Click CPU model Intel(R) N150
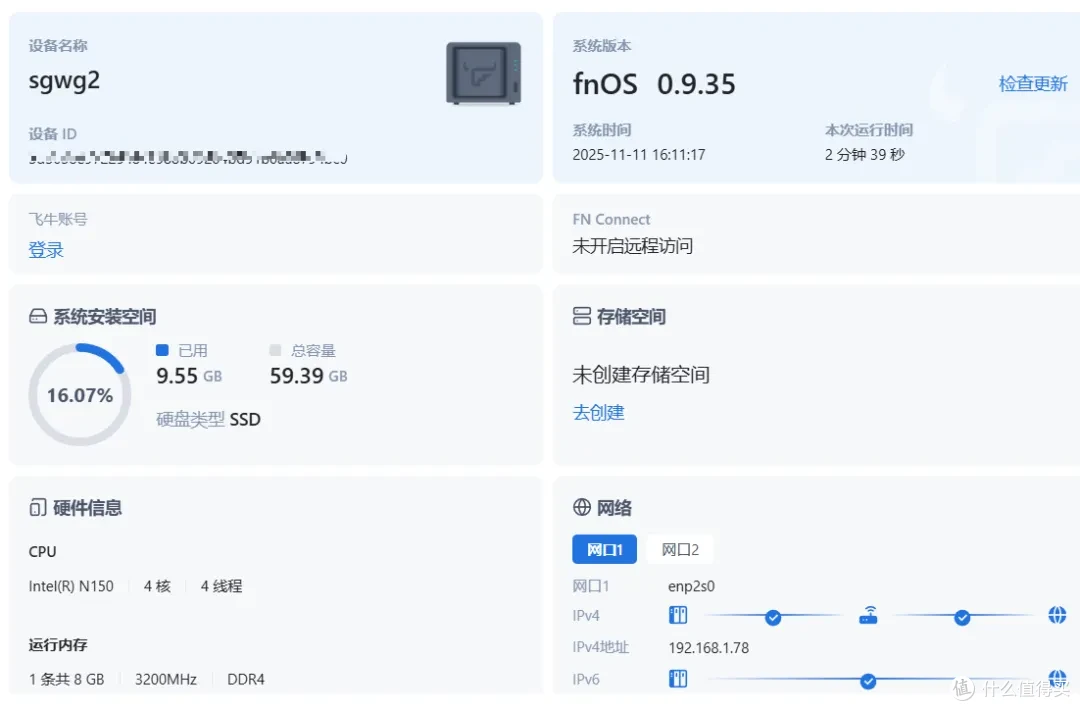Screen dimensions: 1080x711 pyautogui.click(x=71, y=586)
